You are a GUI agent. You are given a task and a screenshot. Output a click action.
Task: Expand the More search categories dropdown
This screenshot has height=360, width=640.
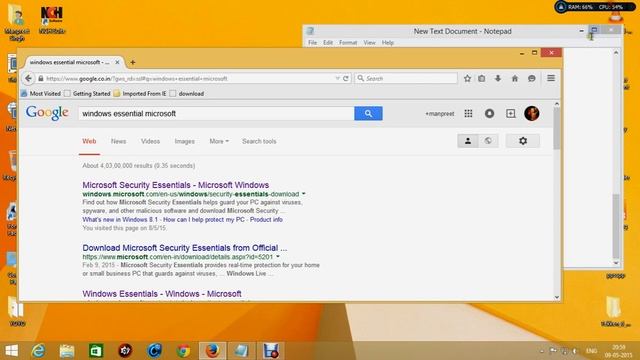(x=219, y=141)
